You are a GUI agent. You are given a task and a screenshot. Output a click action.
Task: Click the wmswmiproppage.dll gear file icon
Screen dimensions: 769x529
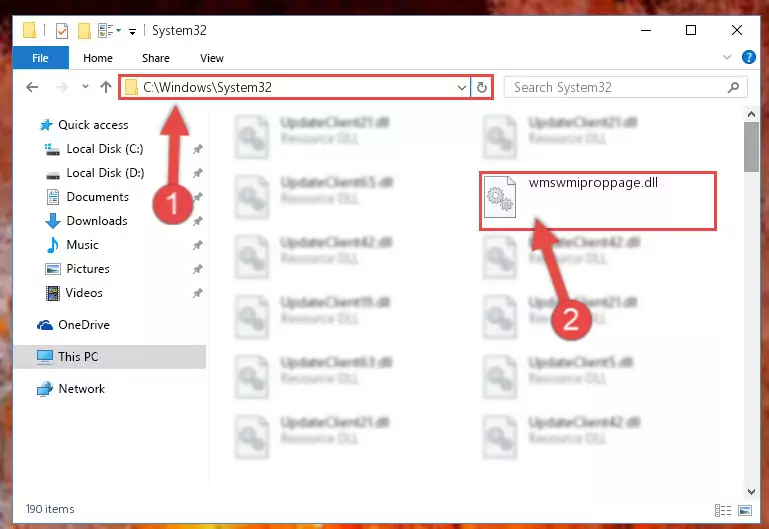click(x=500, y=197)
